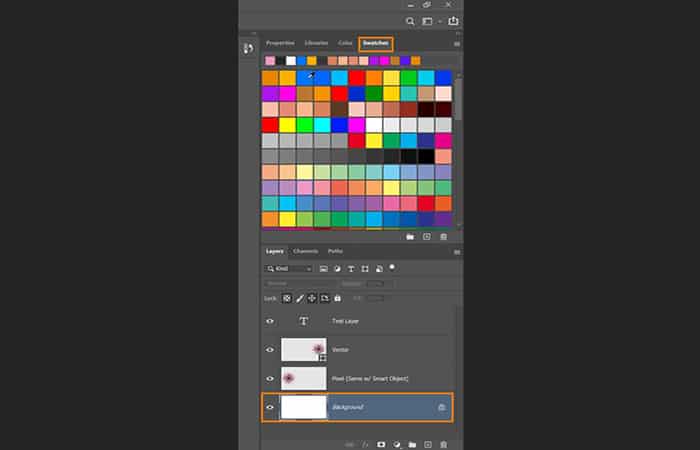Click the type layer filter icon
The width and height of the screenshot is (700, 450).
352,269
